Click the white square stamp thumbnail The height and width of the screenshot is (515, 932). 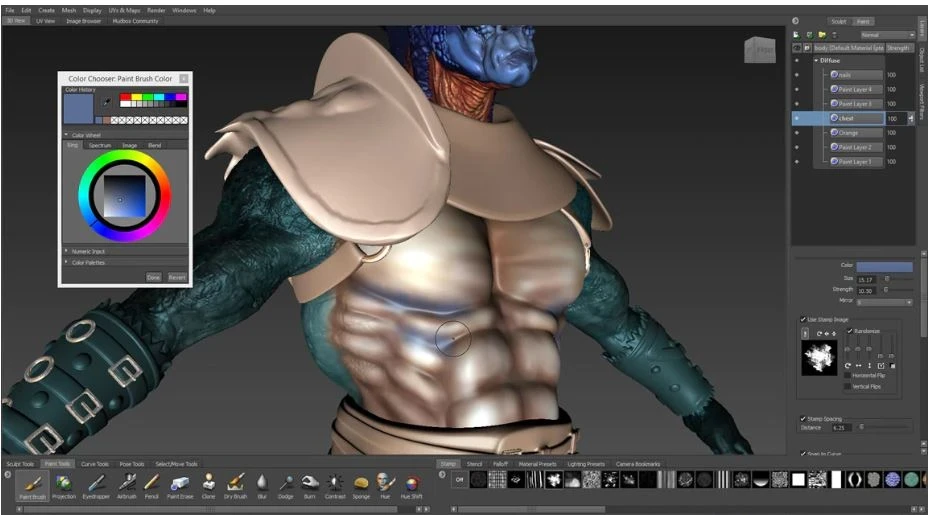coord(798,479)
